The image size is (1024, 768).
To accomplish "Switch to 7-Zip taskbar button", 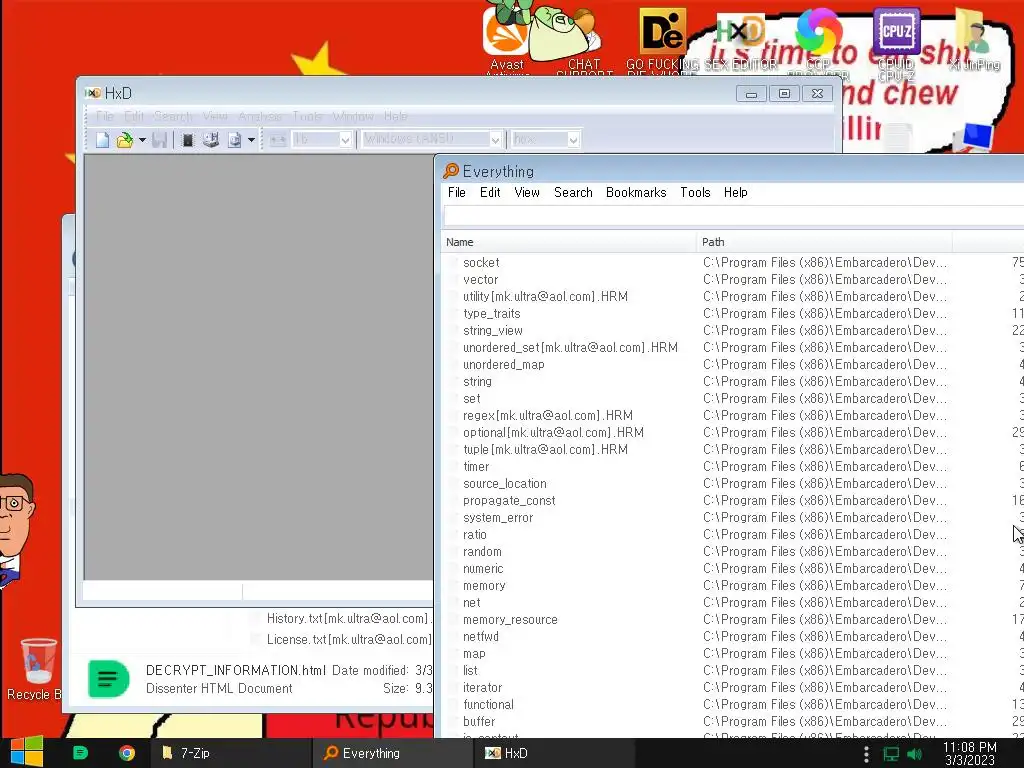I will point(231,753).
